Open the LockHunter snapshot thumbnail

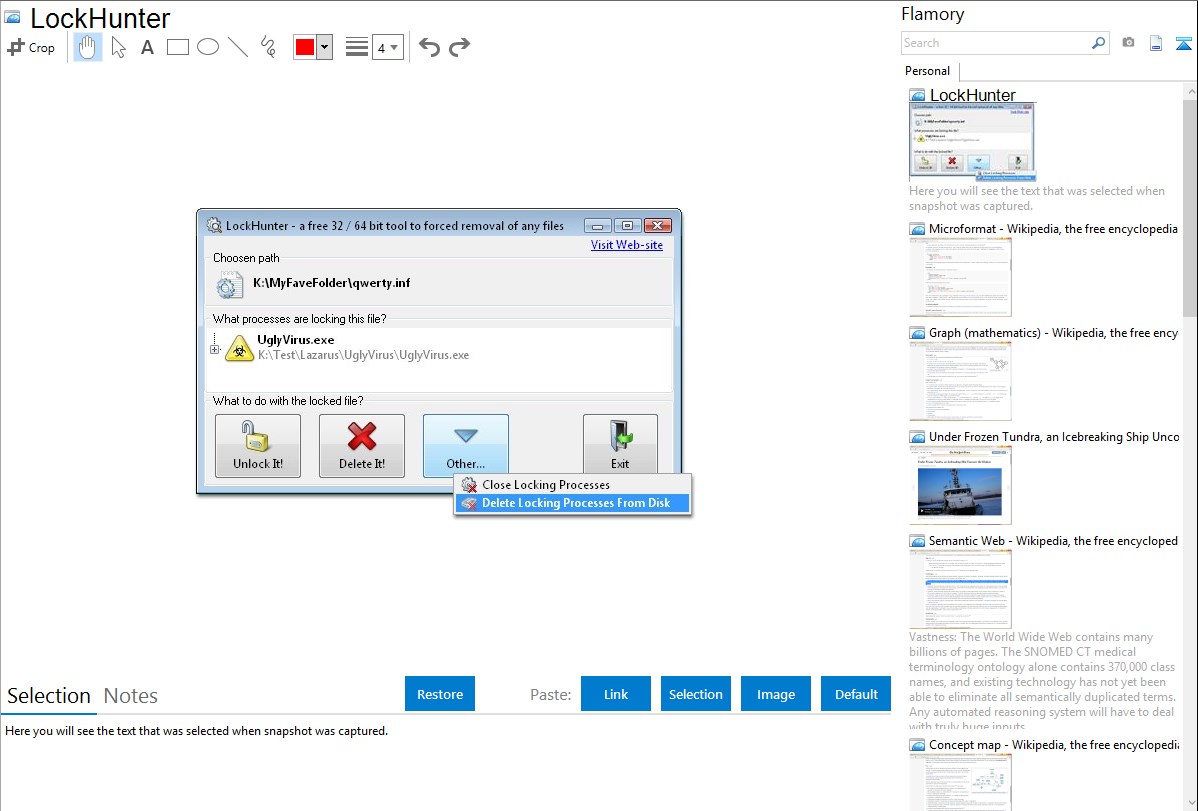tap(972, 142)
